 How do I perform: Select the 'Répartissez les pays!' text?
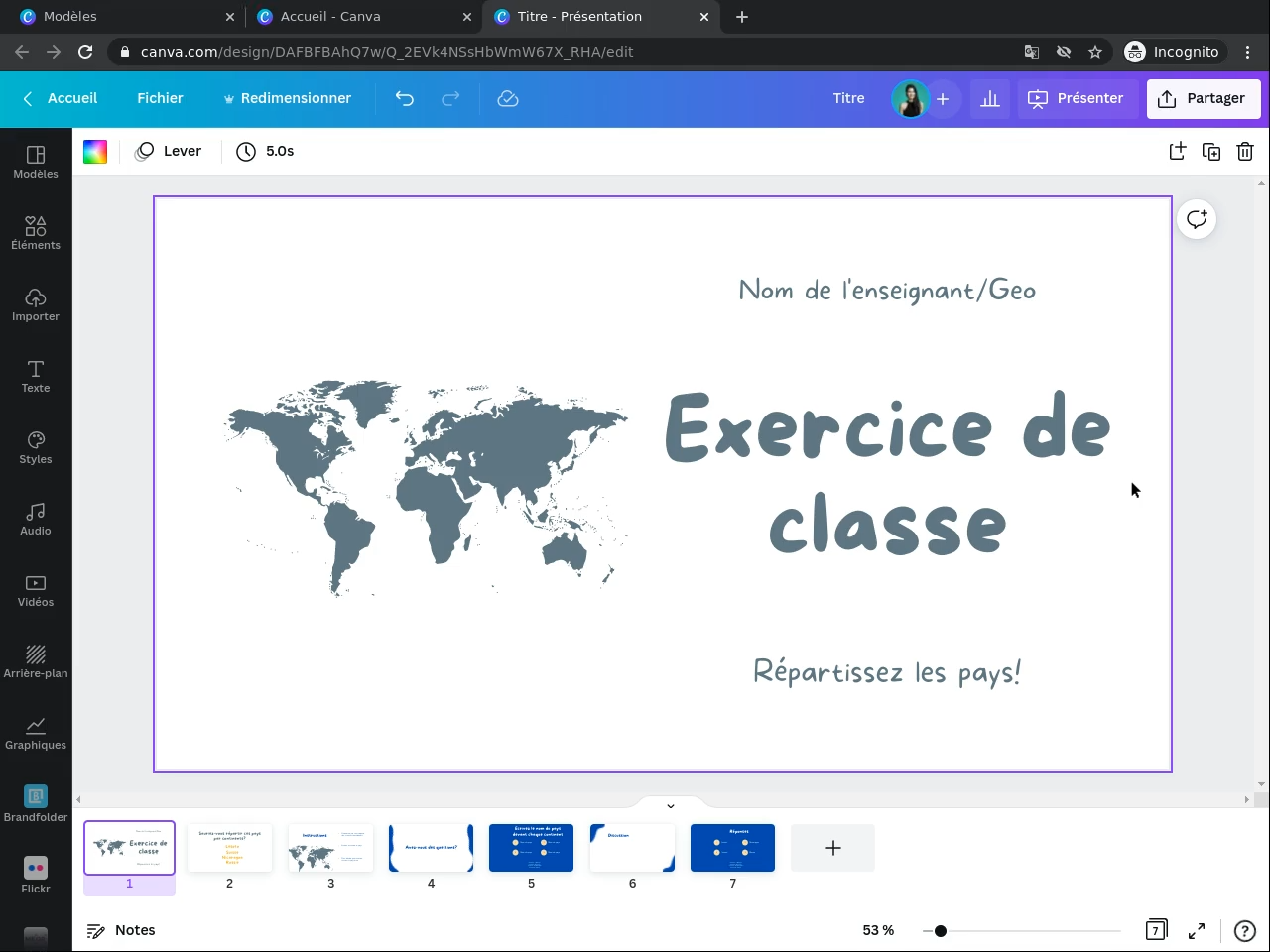pyautogui.click(x=888, y=671)
